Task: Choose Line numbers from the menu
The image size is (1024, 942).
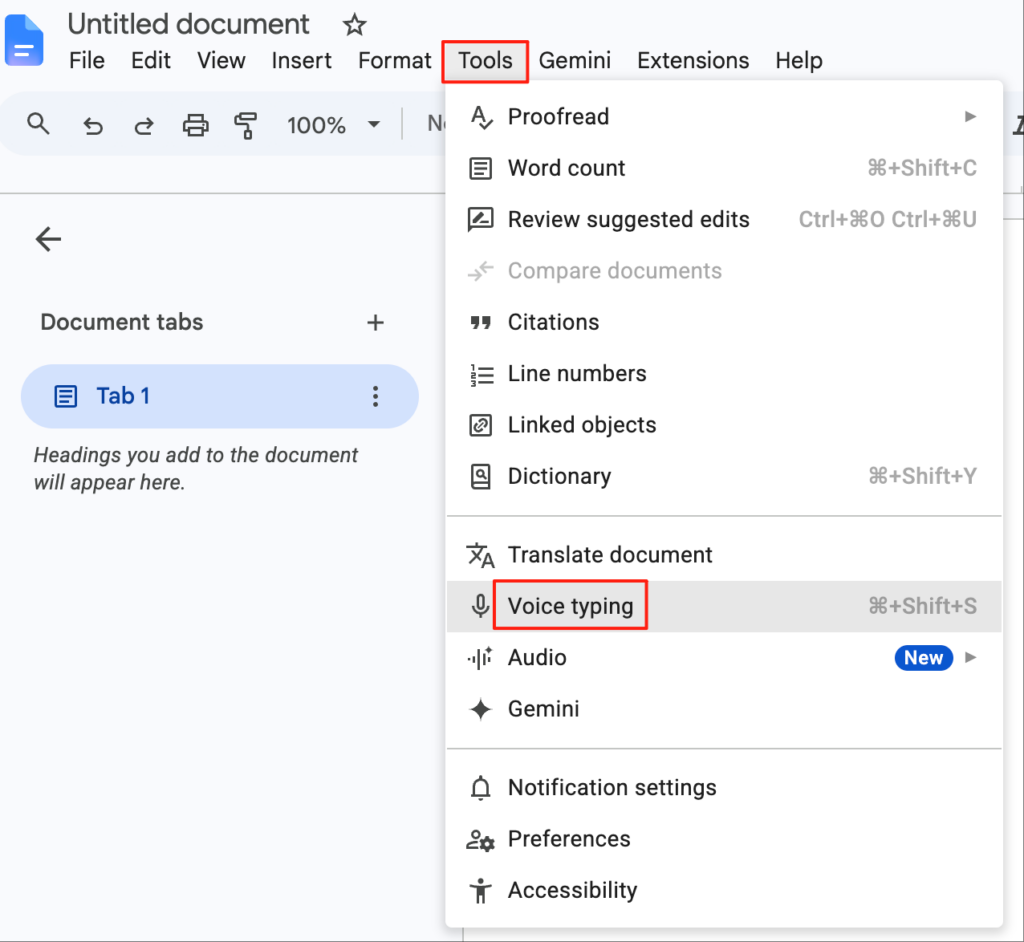Action: [x=724, y=374]
